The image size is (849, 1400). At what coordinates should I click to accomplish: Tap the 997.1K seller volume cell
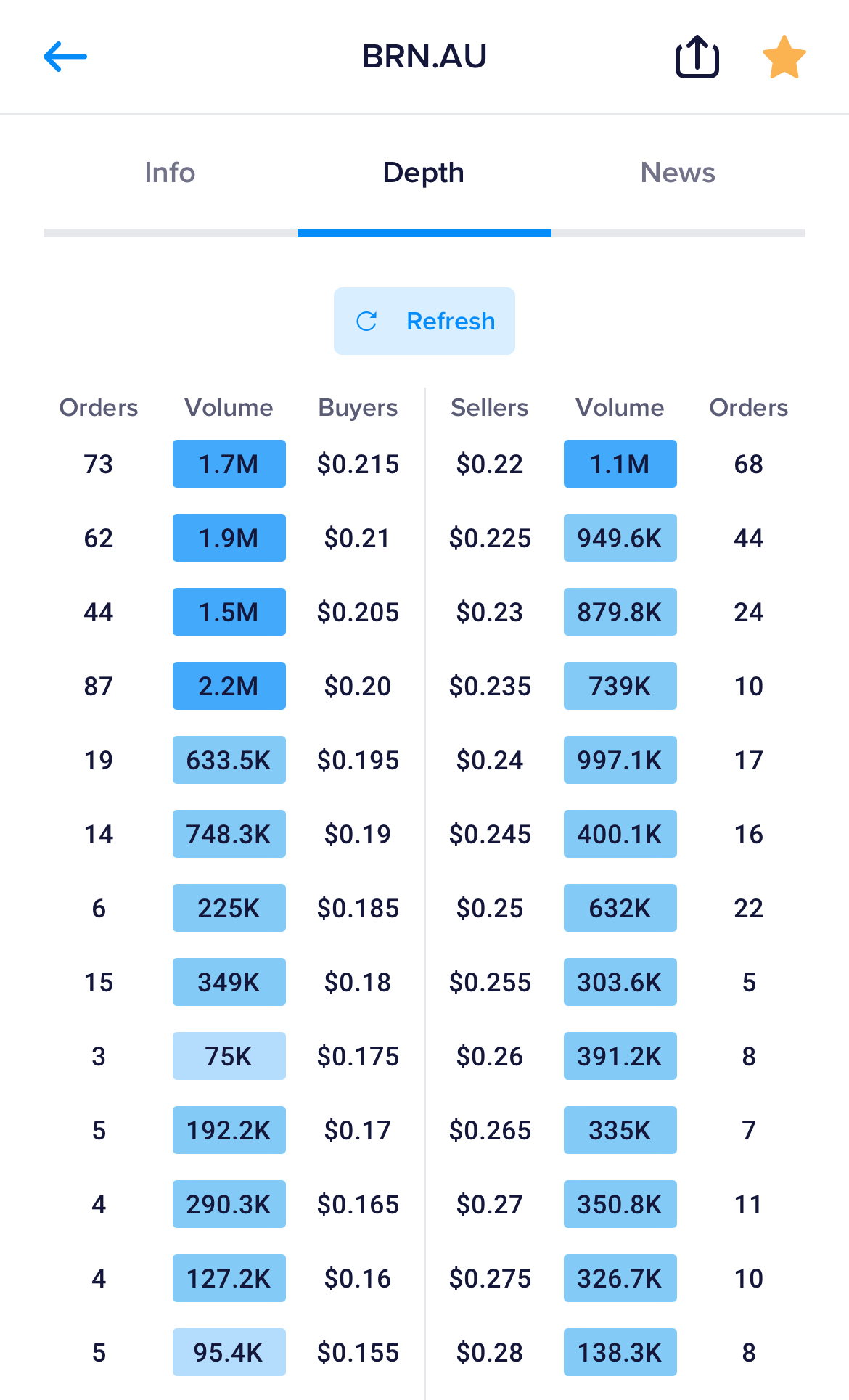click(x=620, y=760)
